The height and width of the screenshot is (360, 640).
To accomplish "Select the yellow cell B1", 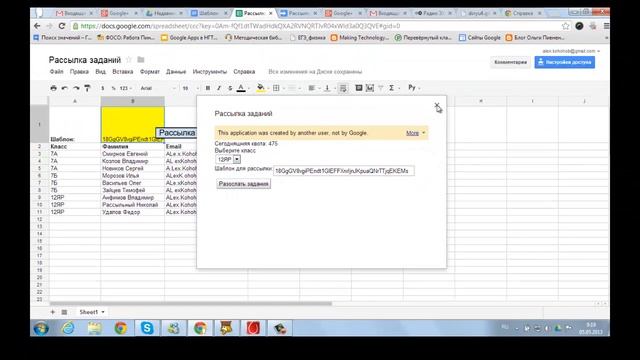I will (x=133, y=124).
